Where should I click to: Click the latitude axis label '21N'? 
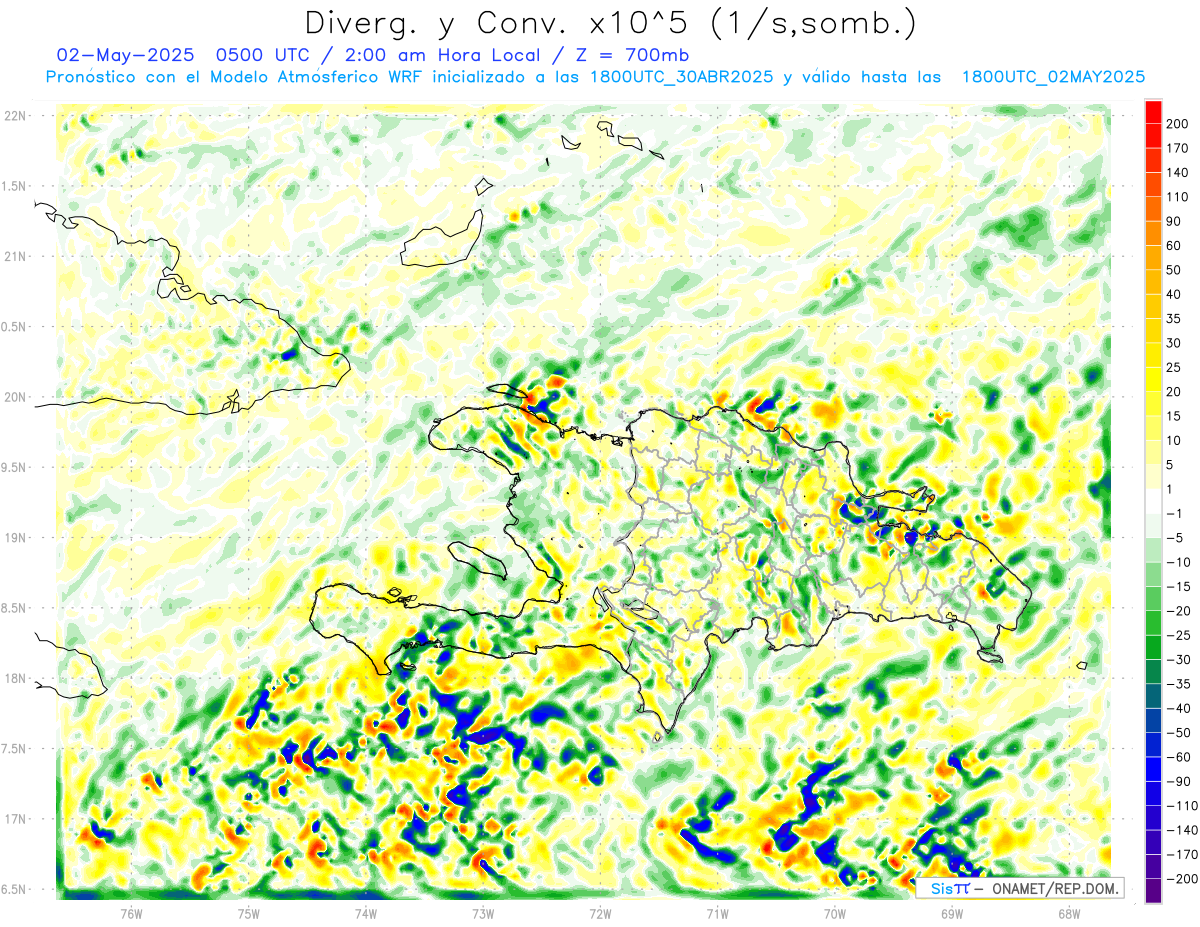[x=15, y=256]
